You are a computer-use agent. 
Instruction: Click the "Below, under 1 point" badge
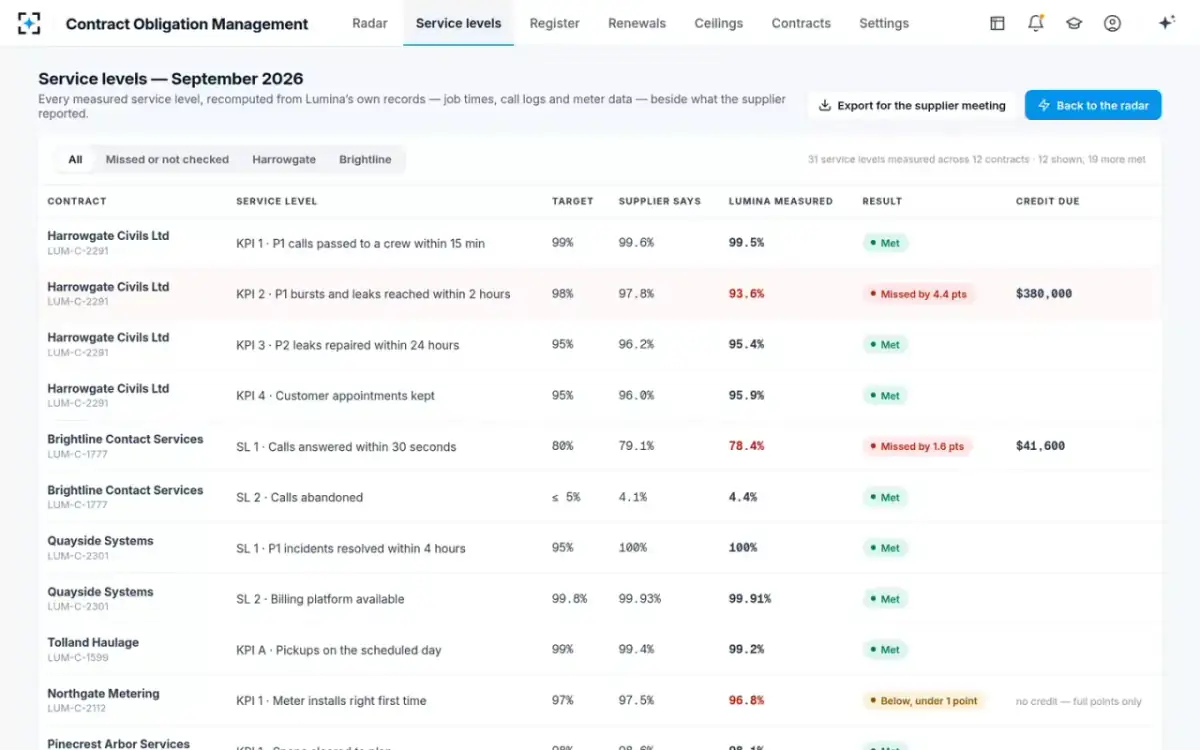click(924, 701)
